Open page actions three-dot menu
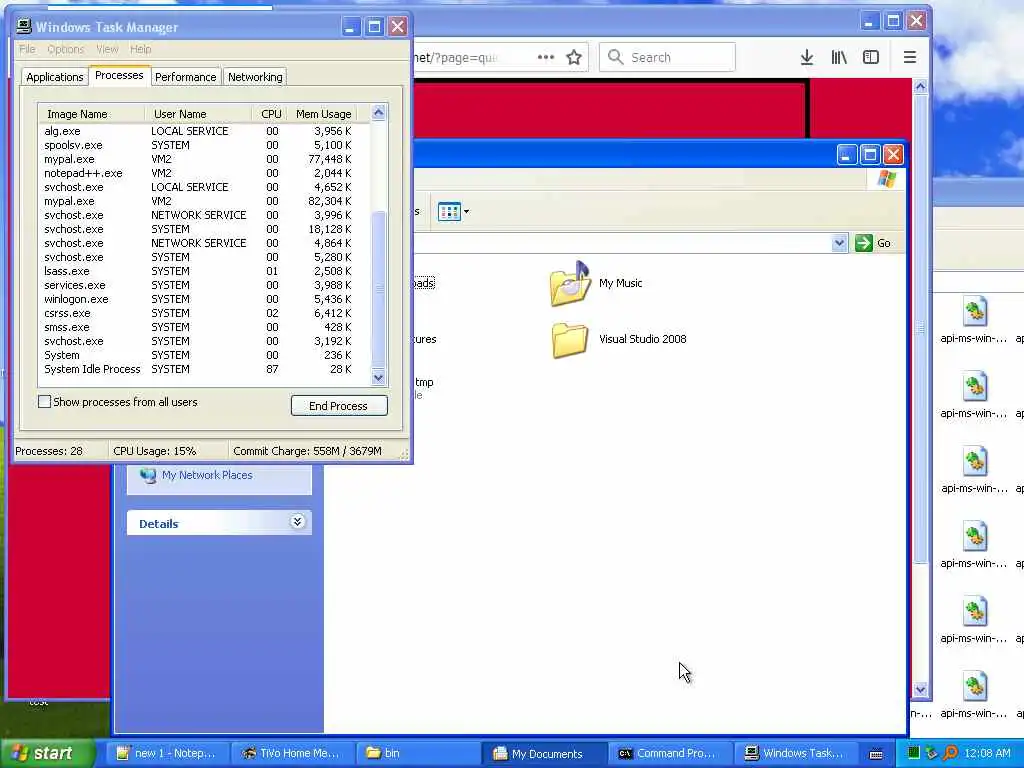 point(545,57)
